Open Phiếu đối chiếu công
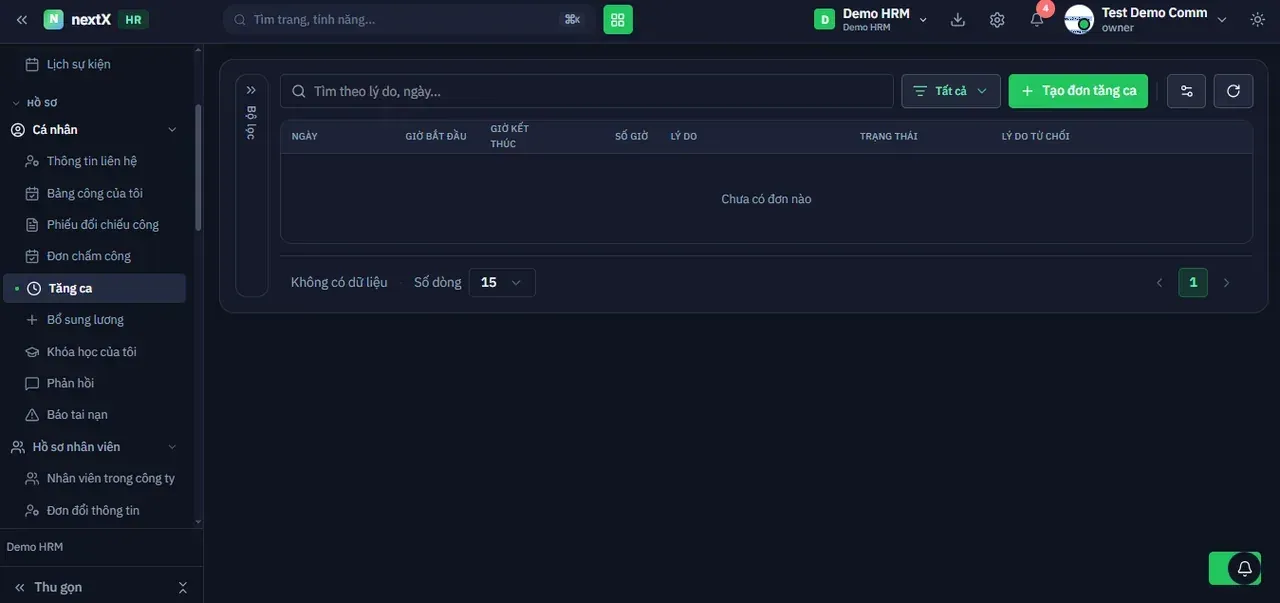Viewport: 1280px width, 603px height. coord(94,225)
